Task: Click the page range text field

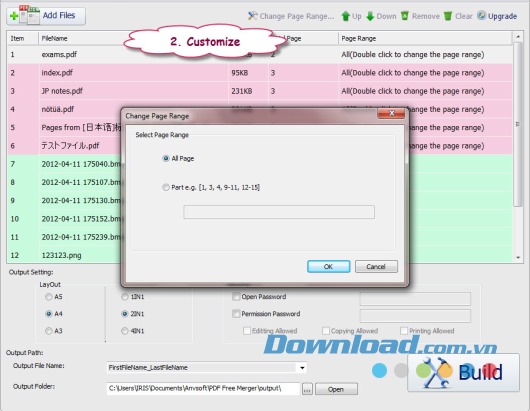Action: click(x=279, y=212)
